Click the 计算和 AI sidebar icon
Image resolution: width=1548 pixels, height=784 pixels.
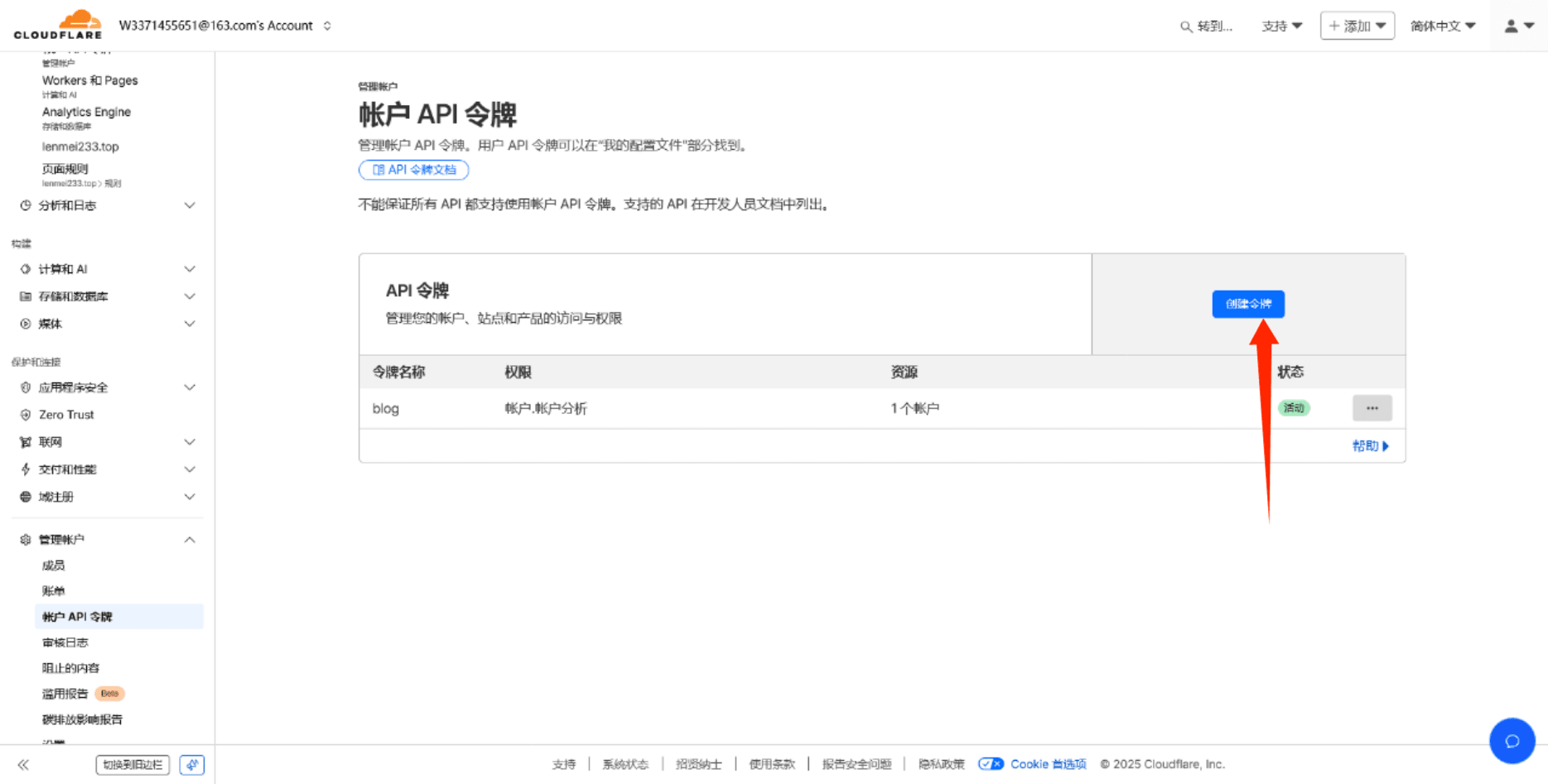coord(26,268)
